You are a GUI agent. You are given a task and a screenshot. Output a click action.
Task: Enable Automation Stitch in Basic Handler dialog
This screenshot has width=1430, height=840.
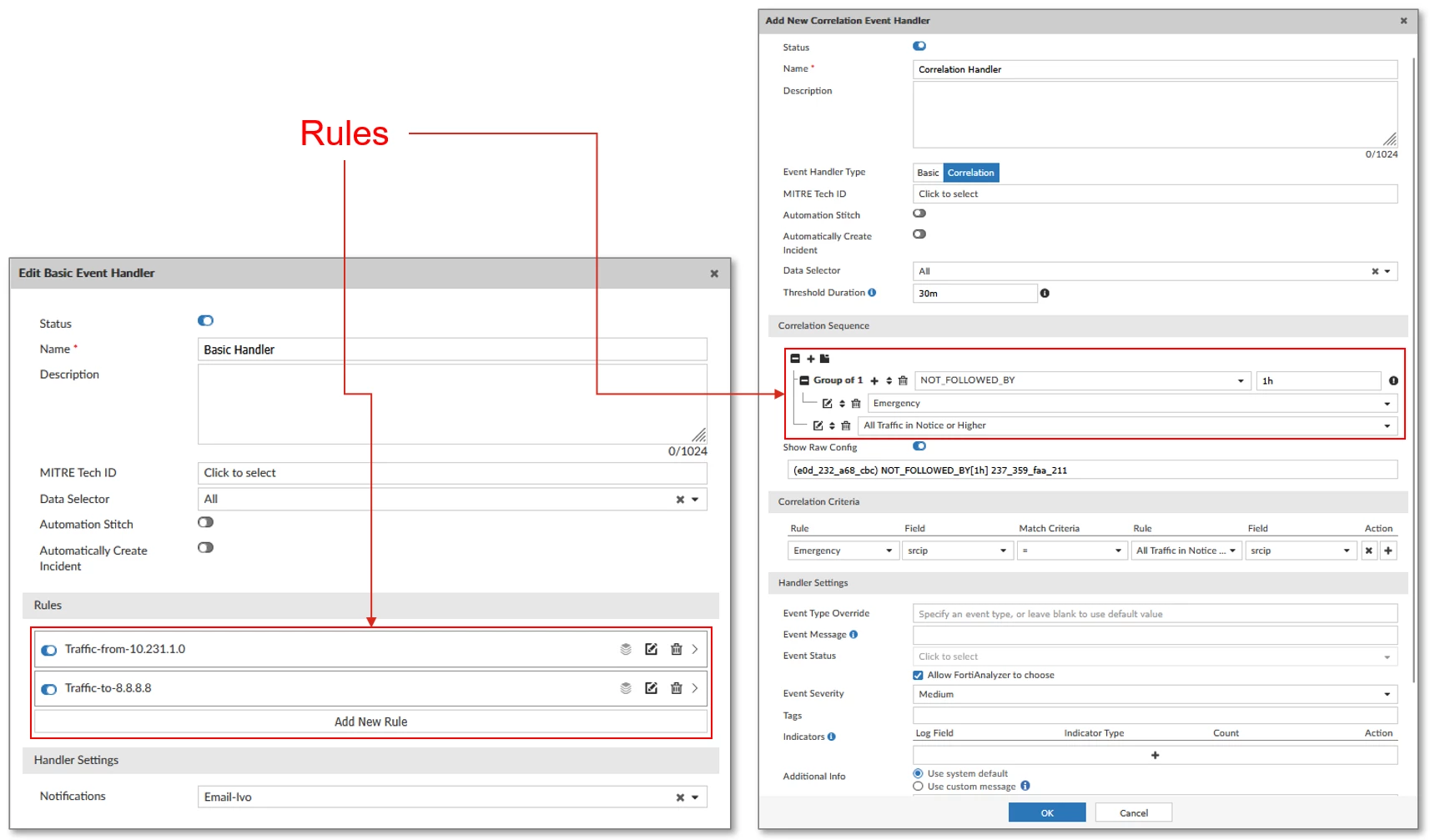tap(205, 522)
